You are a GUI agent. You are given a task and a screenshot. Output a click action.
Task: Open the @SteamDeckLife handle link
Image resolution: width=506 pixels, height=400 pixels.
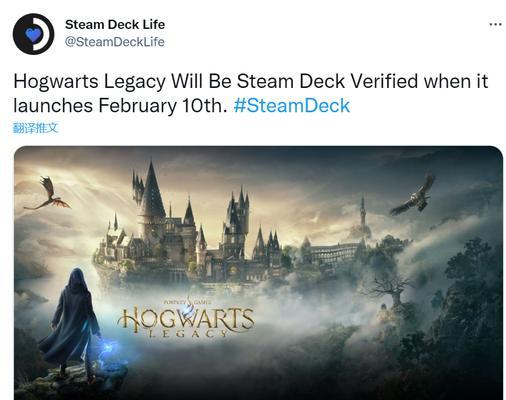point(115,42)
